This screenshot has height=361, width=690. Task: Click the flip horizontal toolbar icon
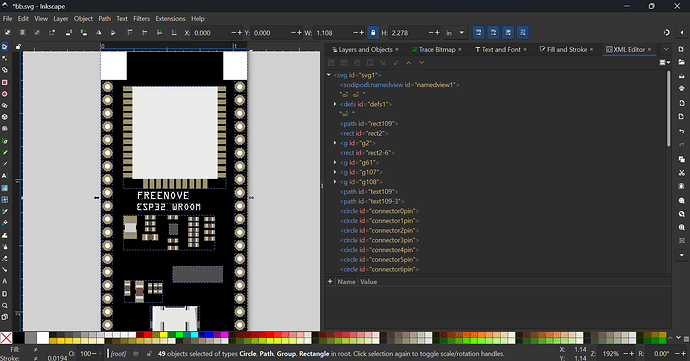99,33
